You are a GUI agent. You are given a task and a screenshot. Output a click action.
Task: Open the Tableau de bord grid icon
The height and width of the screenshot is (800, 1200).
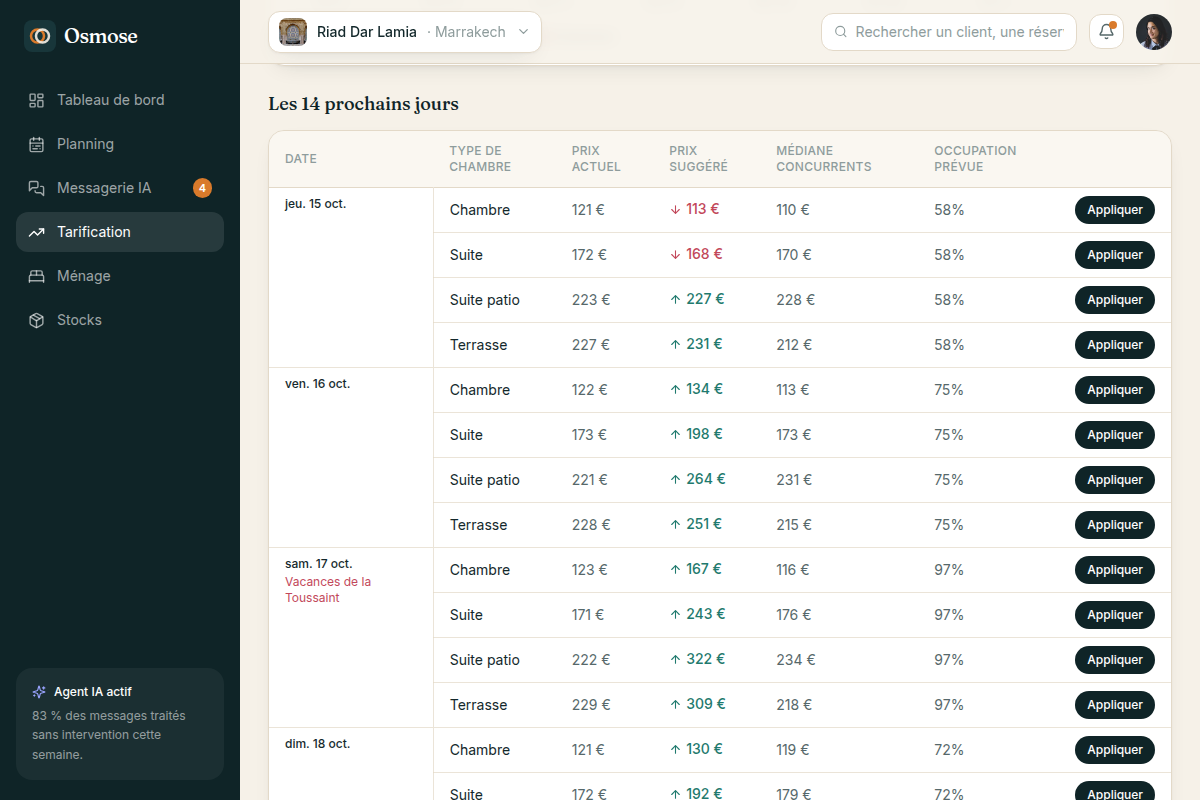pyautogui.click(x=37, y=100)
